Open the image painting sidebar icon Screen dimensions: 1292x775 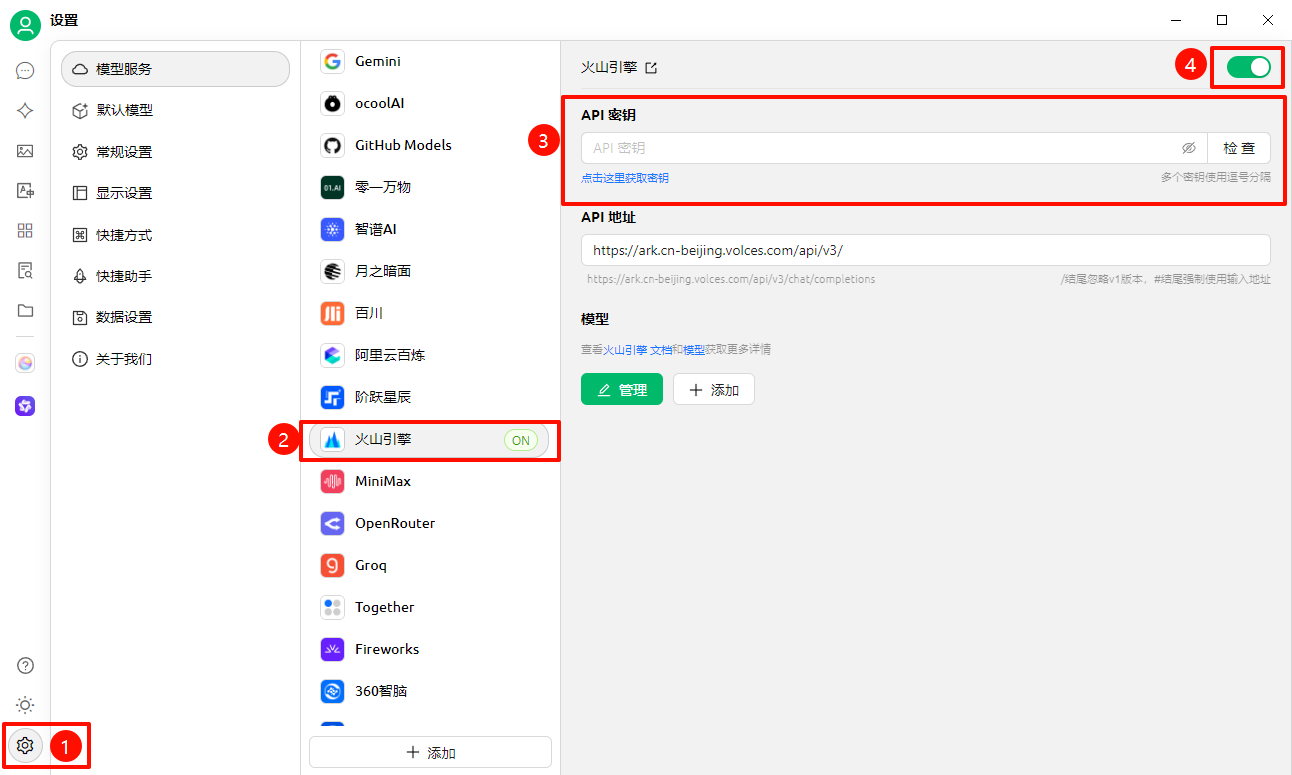[25, 151]
